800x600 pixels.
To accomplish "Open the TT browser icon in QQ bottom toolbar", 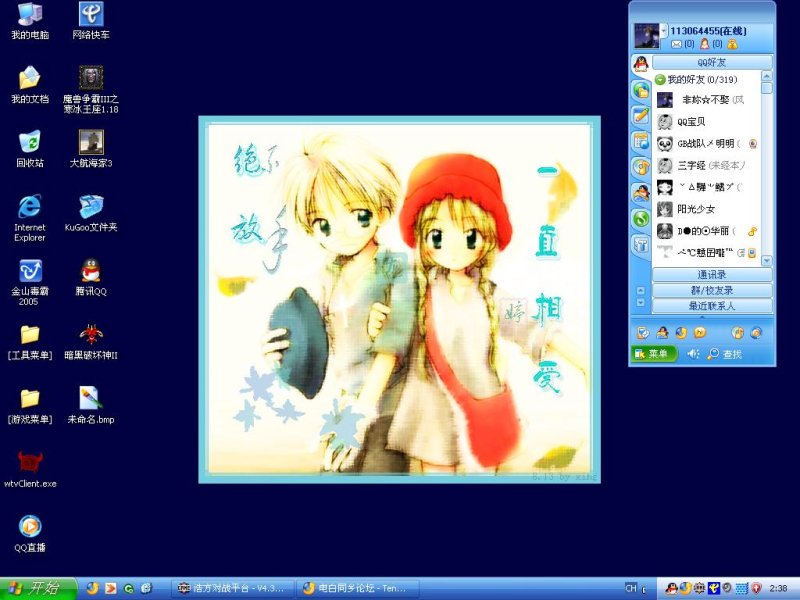I will click(x=680, y=331).
